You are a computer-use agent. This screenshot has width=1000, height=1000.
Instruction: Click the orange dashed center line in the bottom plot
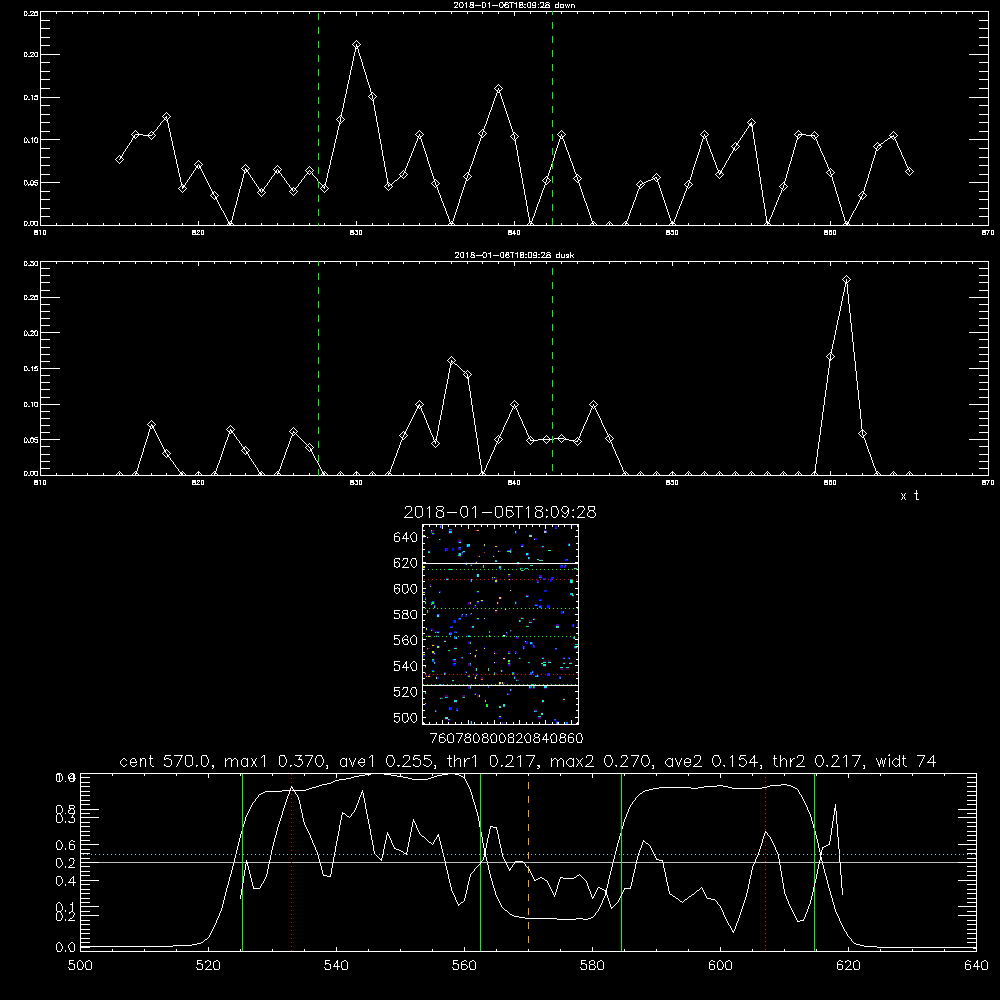click(528, 861)
